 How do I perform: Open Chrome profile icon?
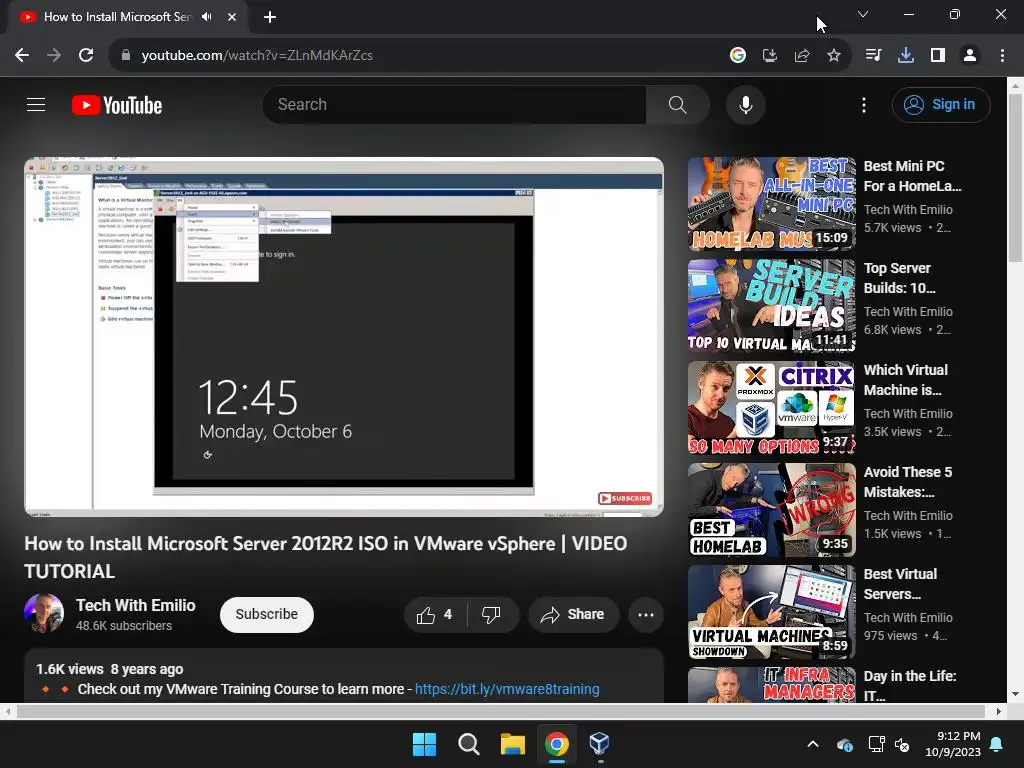pyautogui.click(x=970, y=56)
